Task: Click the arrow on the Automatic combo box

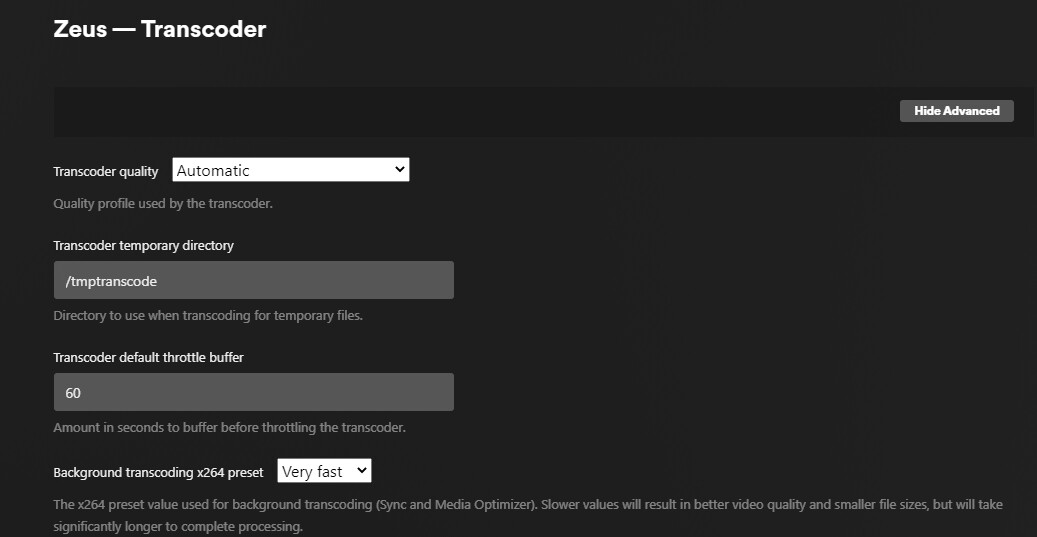Action: 400,170
